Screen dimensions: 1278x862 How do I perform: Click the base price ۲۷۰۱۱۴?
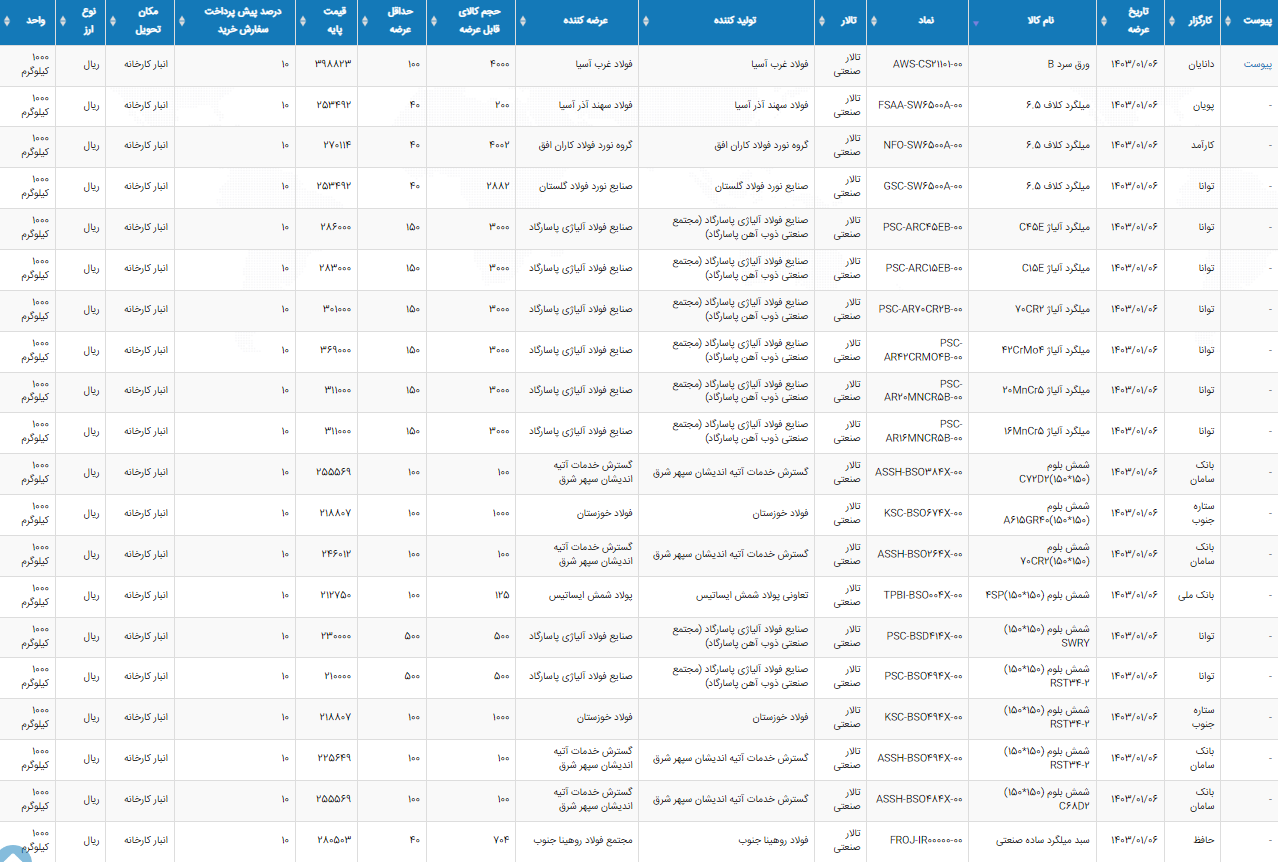point(337,146)
